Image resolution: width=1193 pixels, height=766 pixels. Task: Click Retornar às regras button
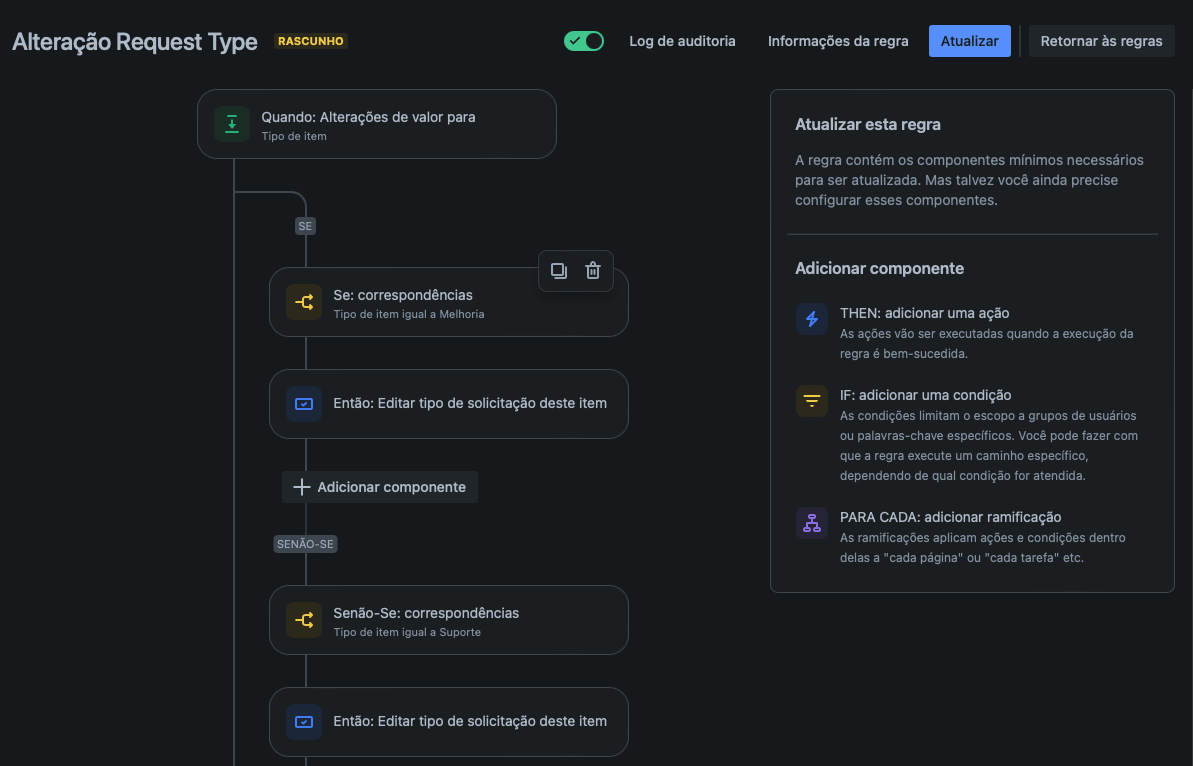coord(1101,41)
